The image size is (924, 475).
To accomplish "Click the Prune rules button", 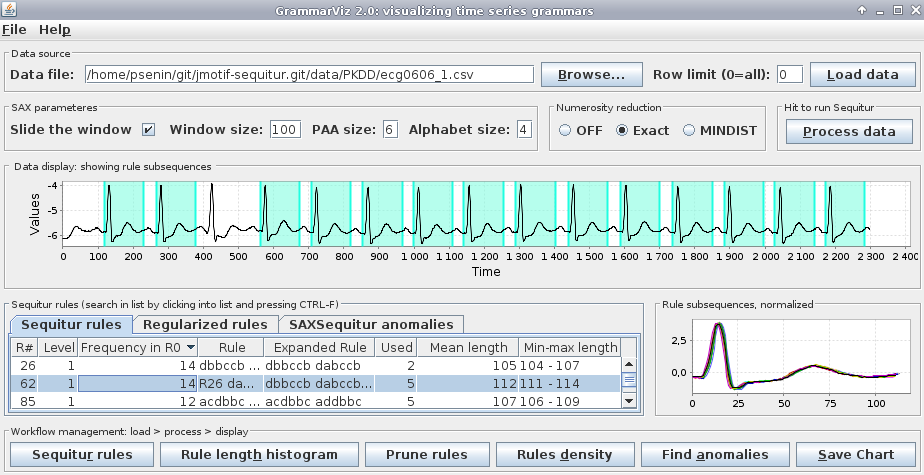I will point(427,454).
